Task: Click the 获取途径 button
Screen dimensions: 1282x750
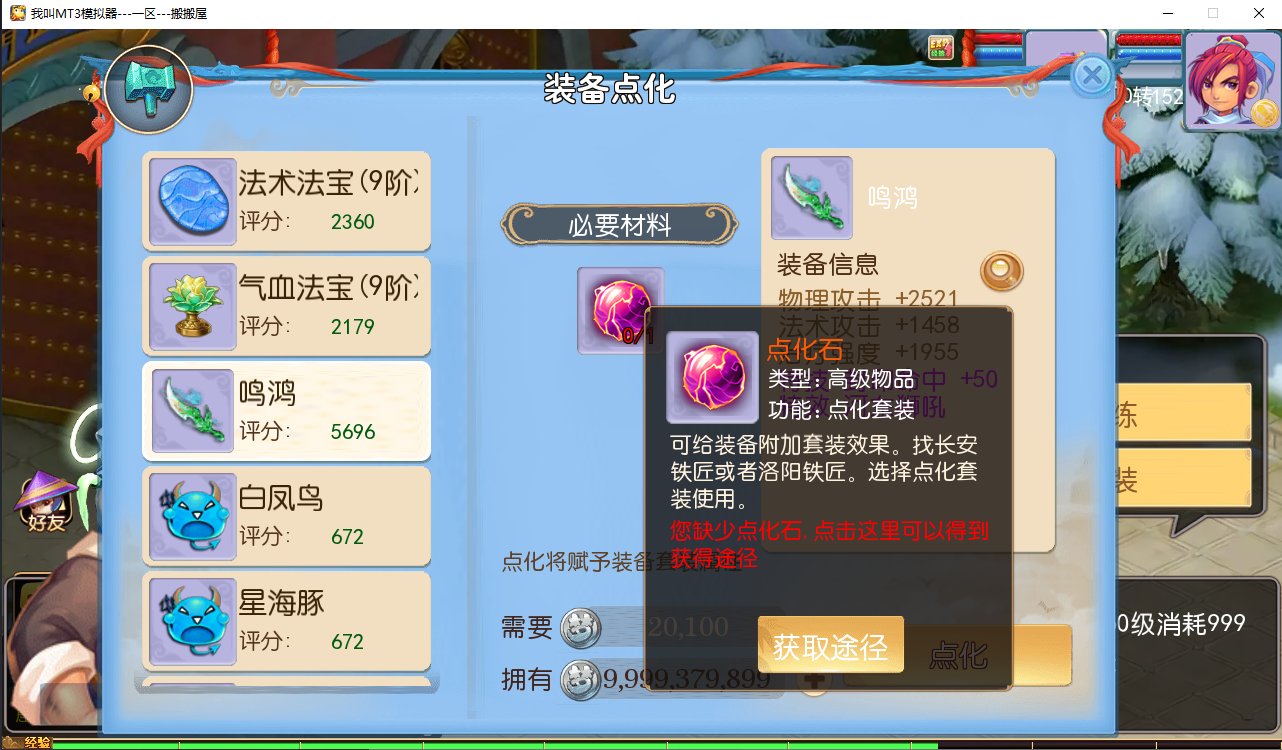Action: click(831, 645)
